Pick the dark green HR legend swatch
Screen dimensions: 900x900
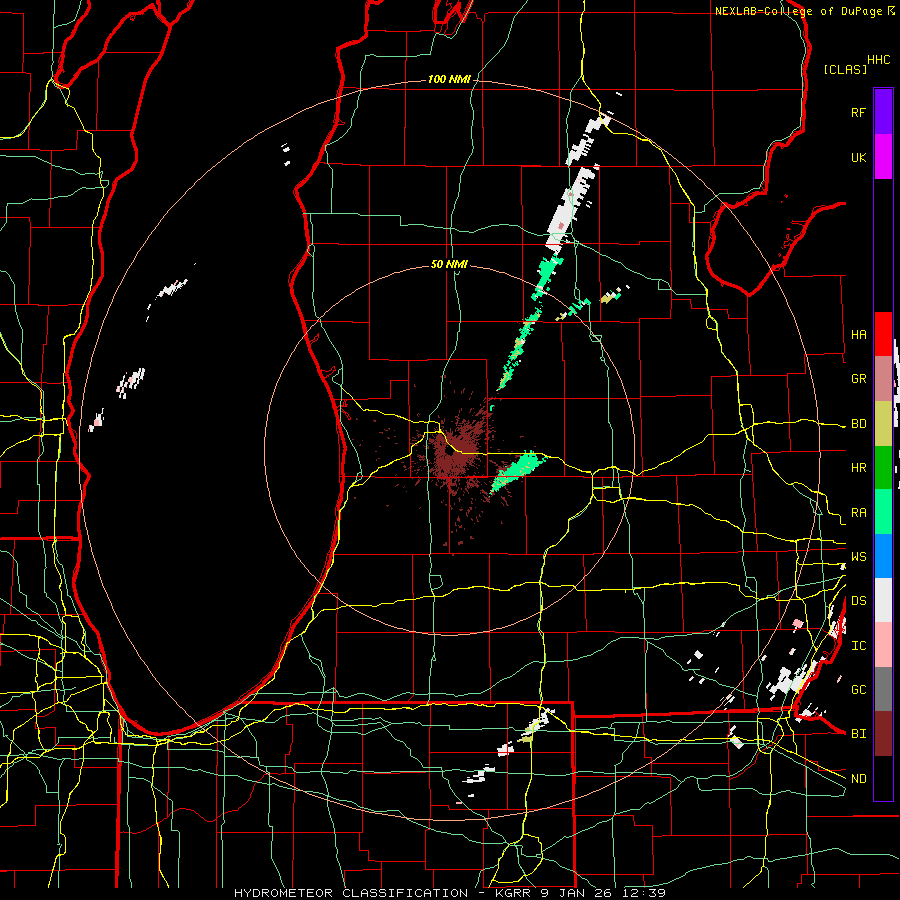[883, 468]
